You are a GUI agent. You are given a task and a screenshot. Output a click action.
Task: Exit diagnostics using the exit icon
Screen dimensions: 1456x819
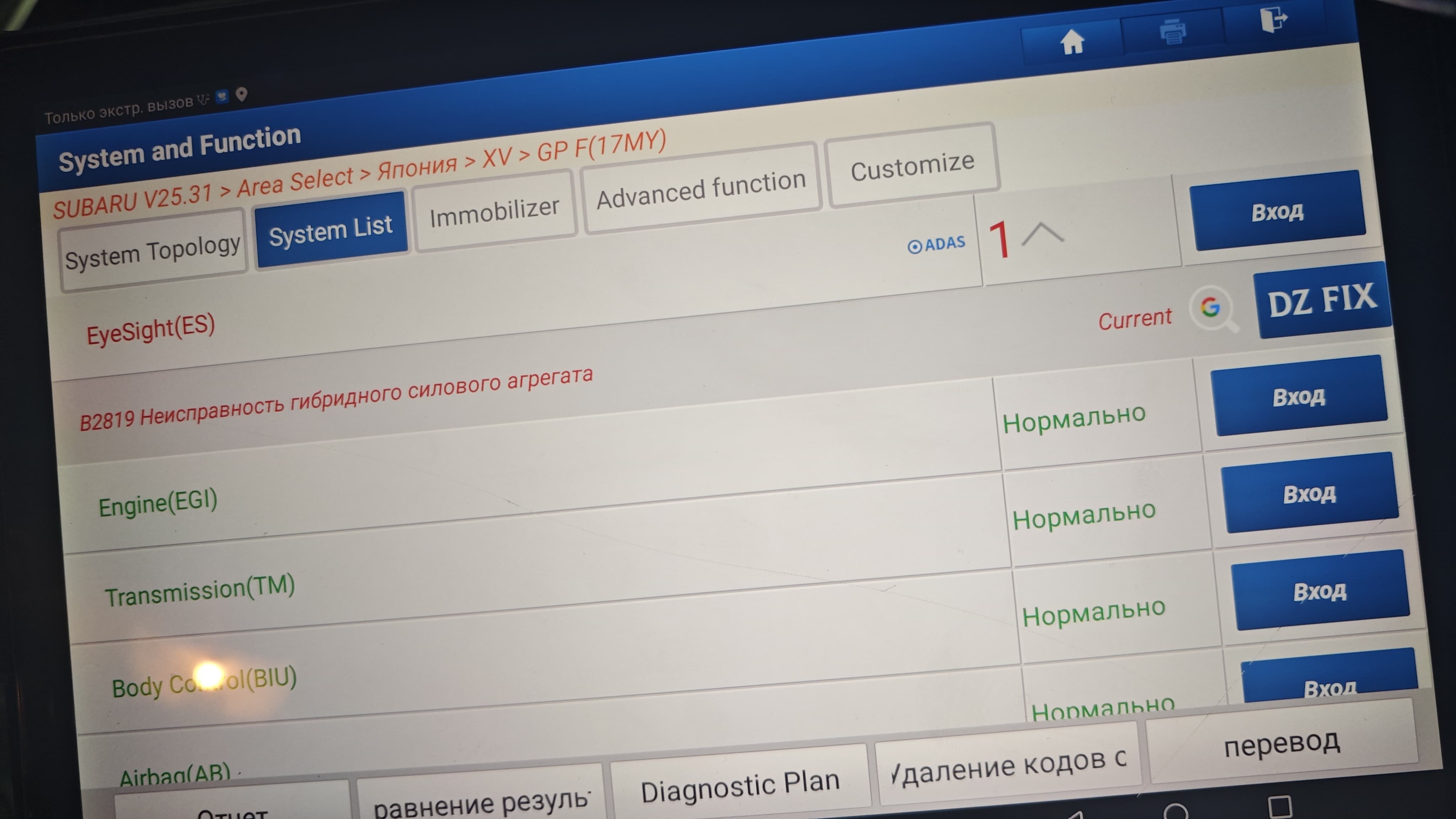point(1273,20)
